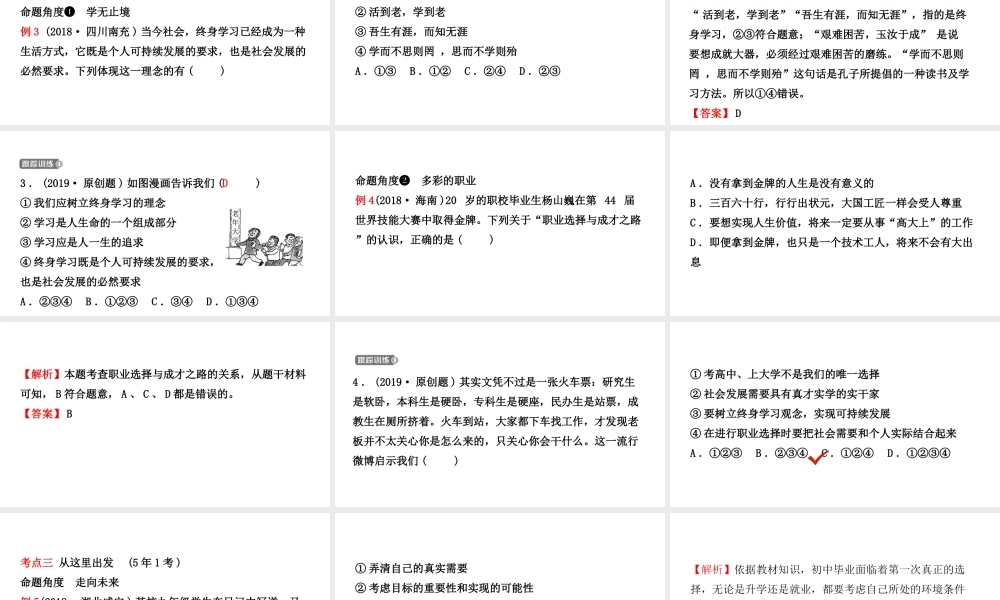Click the 【解析】本题考查职业选择 line
Image resolution: width=1000 pixels, height=600 pixels.
coord(163,374)
